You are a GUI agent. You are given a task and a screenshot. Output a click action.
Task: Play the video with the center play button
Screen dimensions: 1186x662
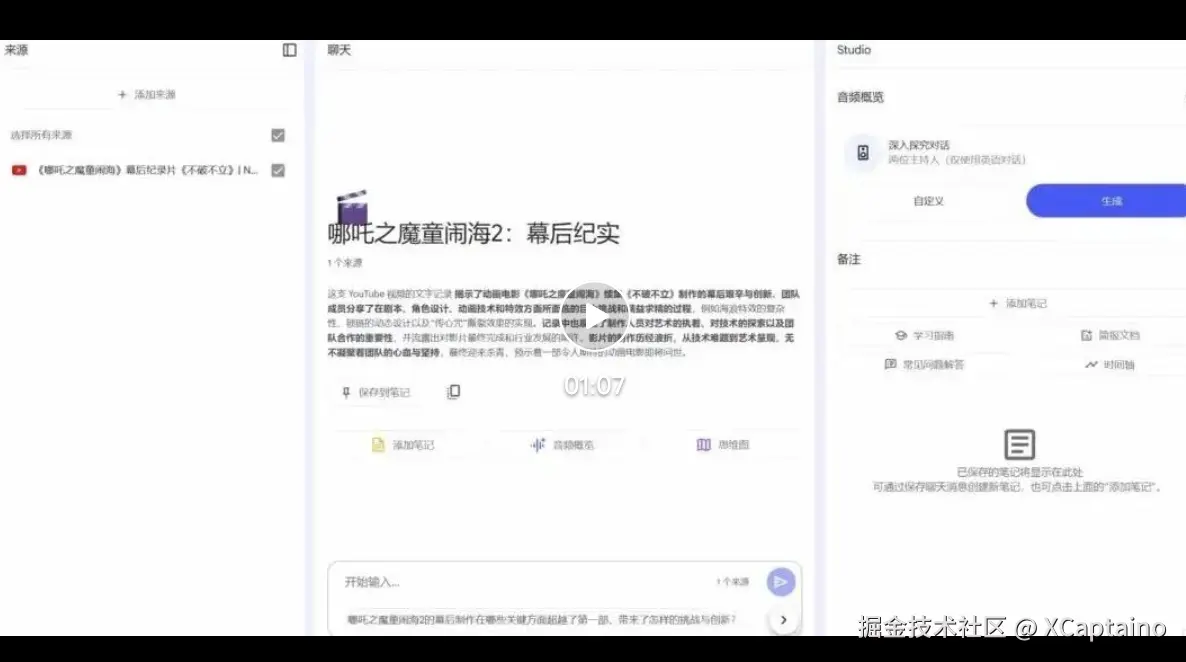coord(595,315)
